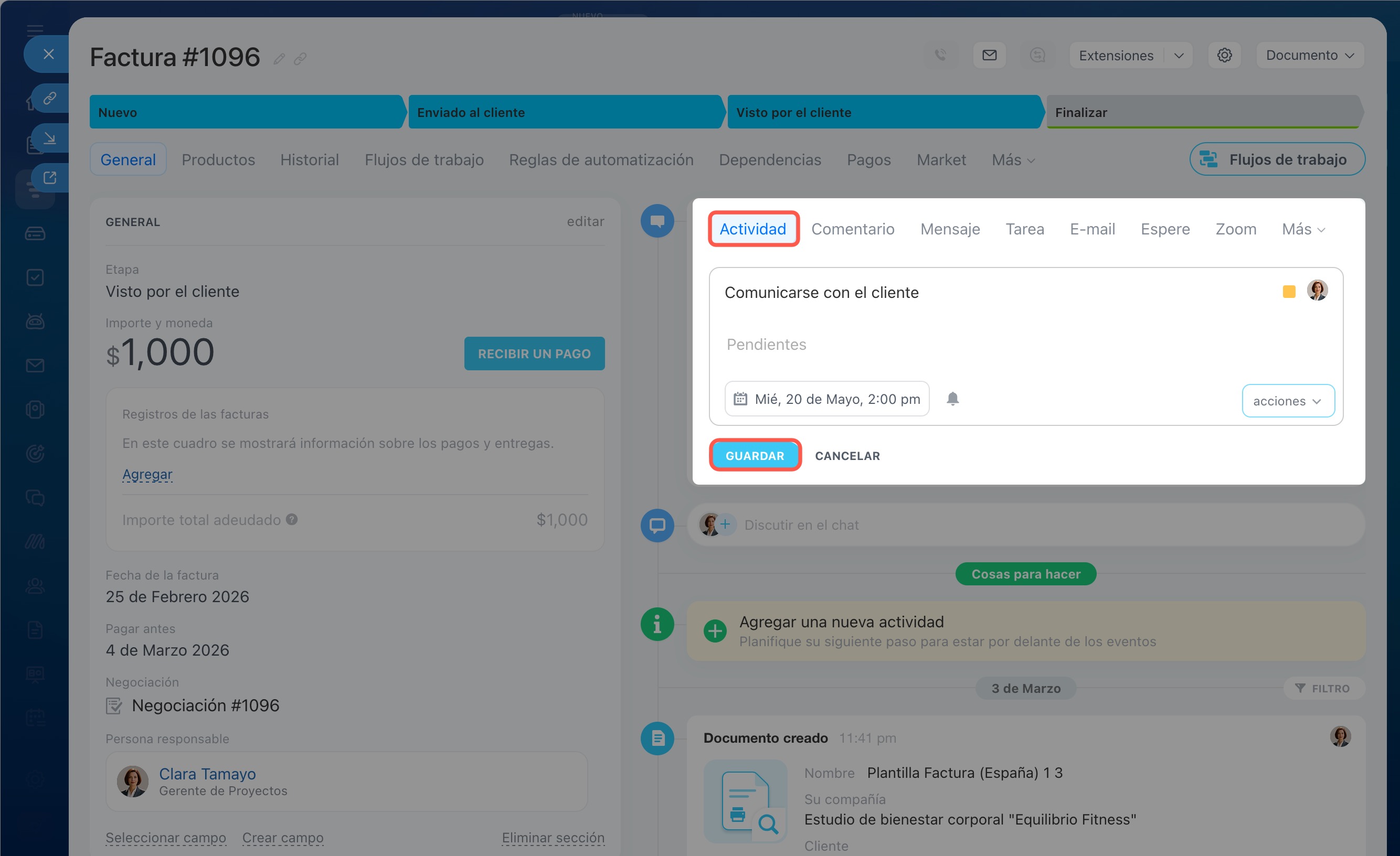Expand the Extensiones dropdown arrow

[1179, 56]
